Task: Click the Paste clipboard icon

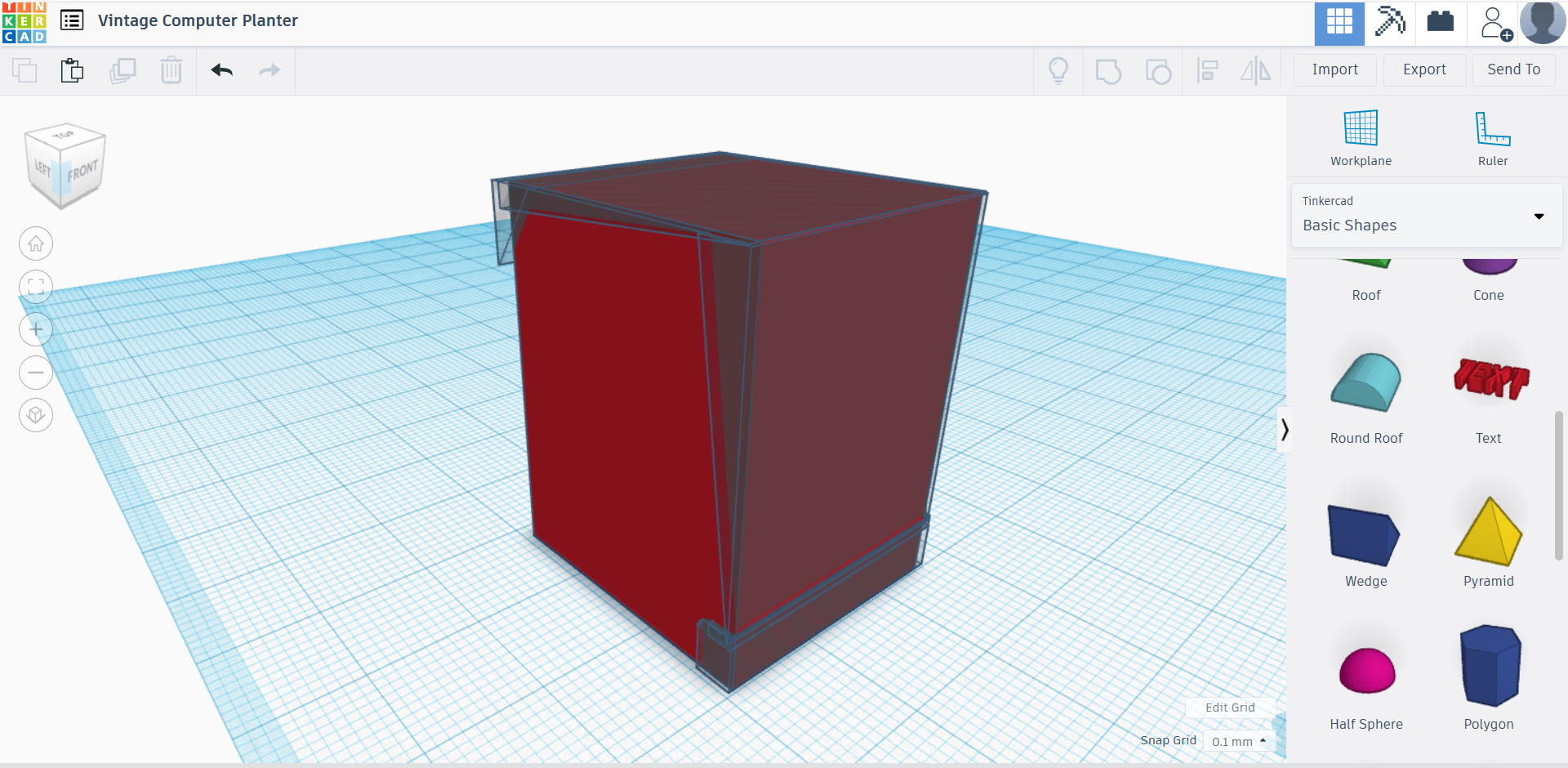Action: click(x=73, y=70)
